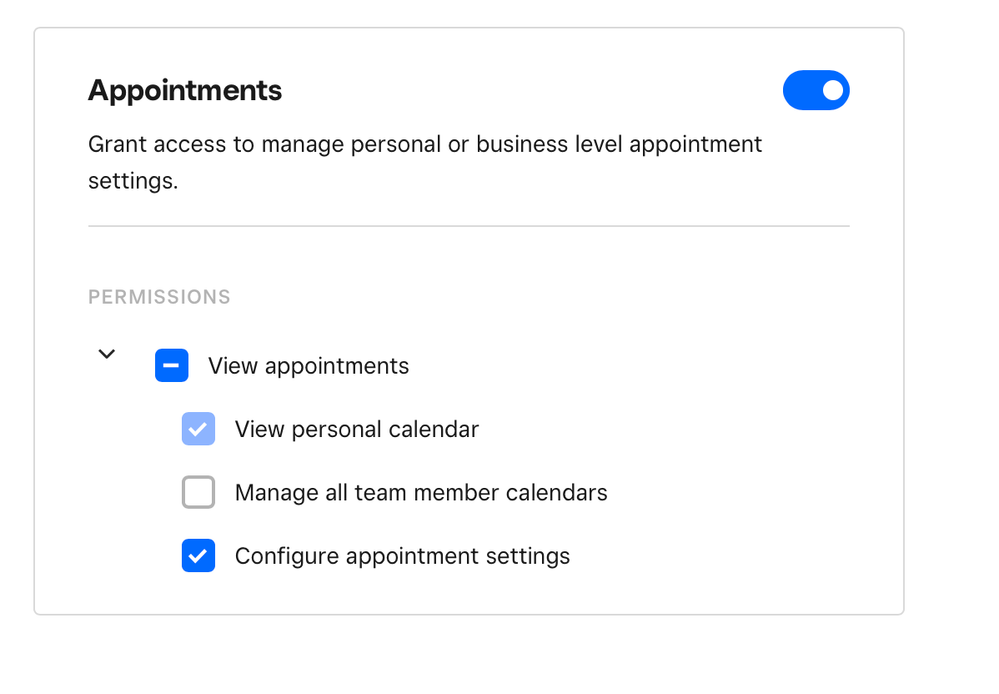Collapse the View appointments chevron arrow

[107, 354]
